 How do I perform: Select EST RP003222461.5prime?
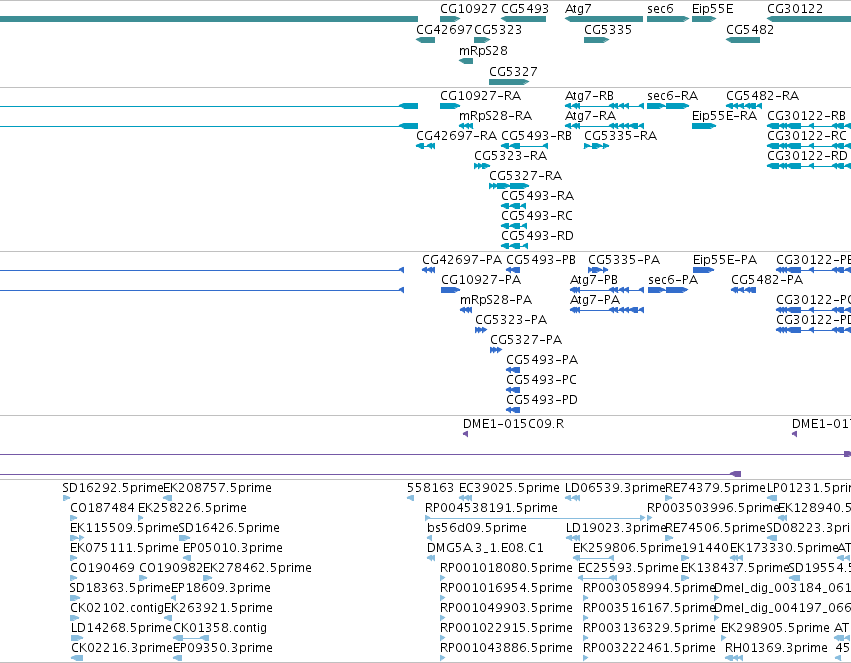coord(649,648)
